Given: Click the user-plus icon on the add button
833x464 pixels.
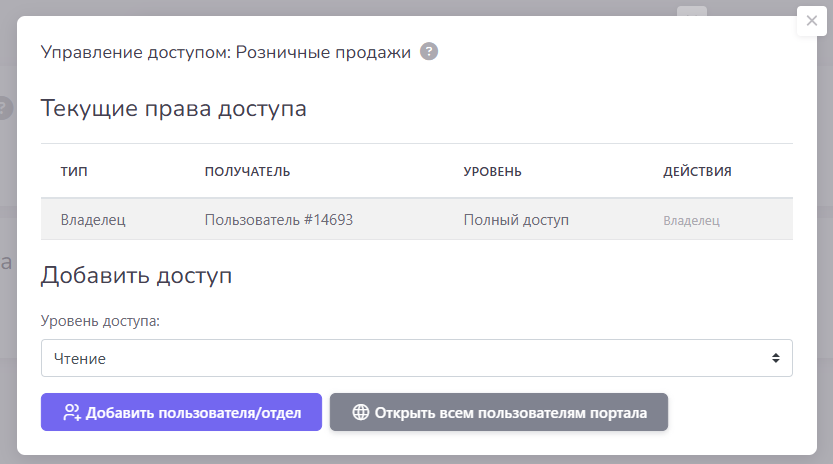Looking at the screenshot, I should pyautogui.click(x=71, y=412).
